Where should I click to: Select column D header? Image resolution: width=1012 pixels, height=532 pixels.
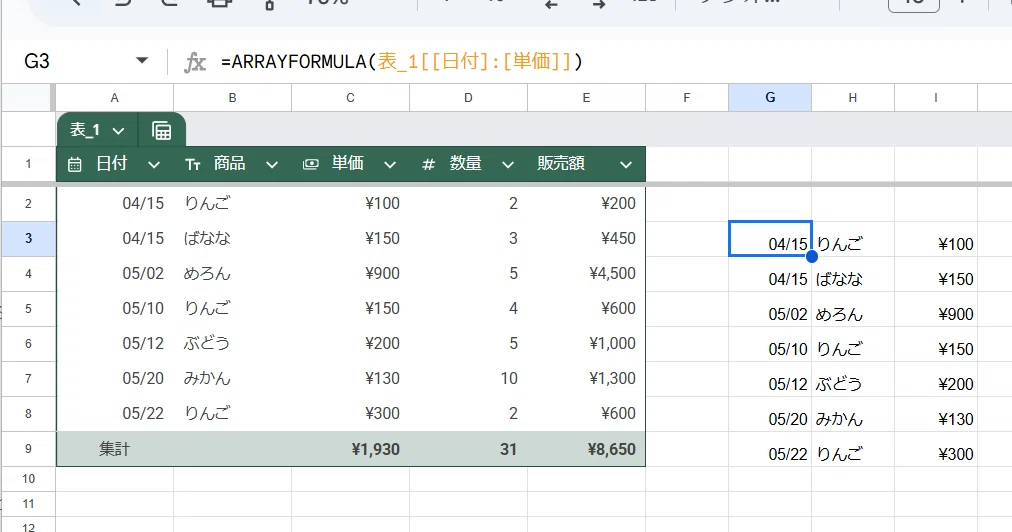[469, 97]
